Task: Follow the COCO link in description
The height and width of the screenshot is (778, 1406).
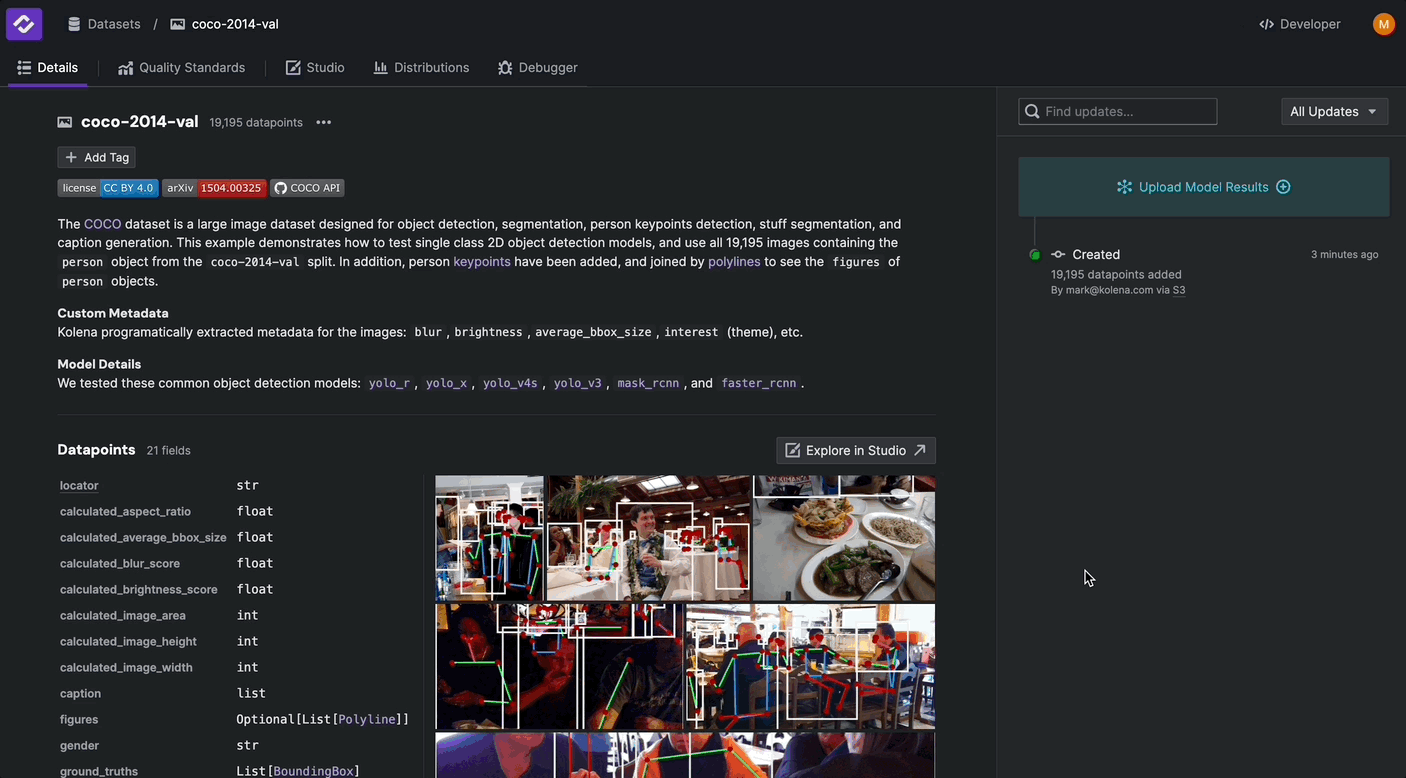Action: point(102,224)
